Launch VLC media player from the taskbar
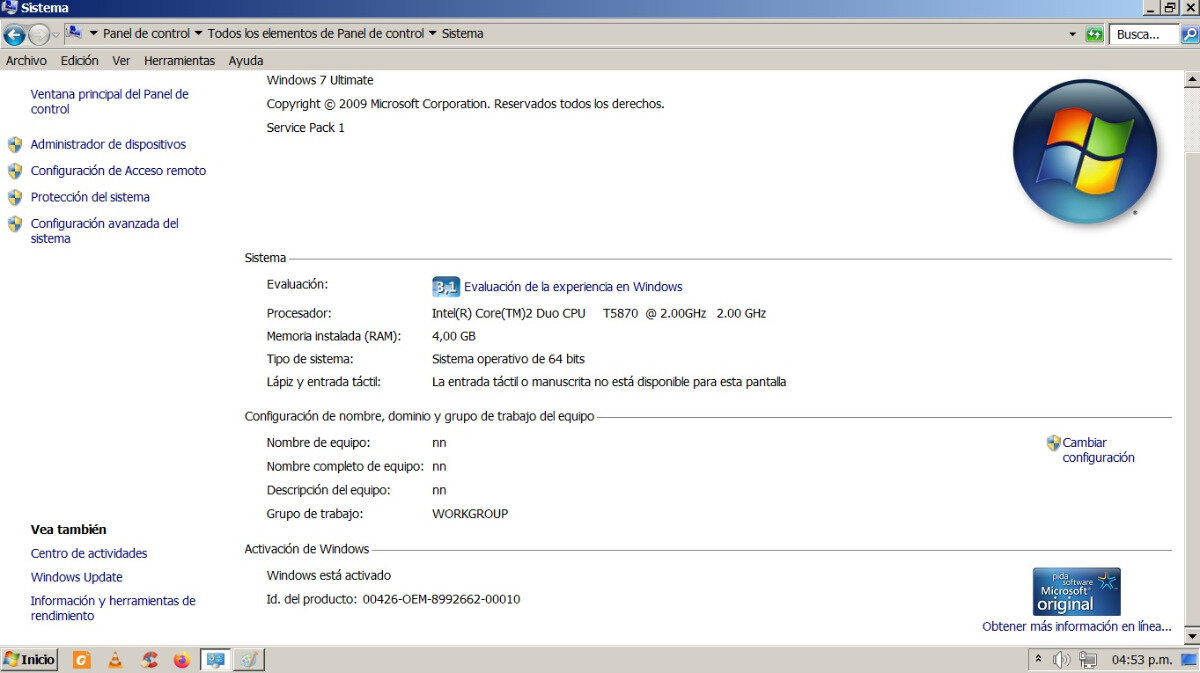Viewport: 1200px width, 673px height. click(x=115, y=660)
